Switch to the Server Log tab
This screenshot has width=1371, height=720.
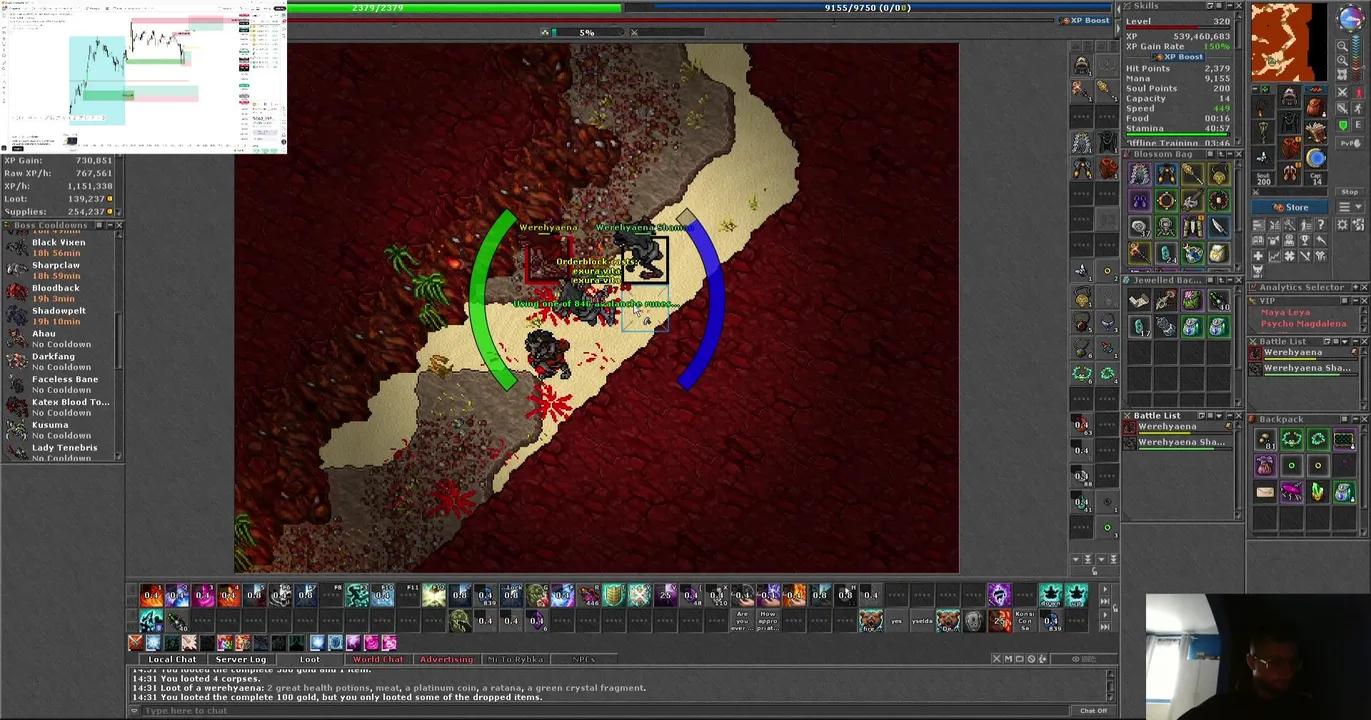tap(240, 659)
